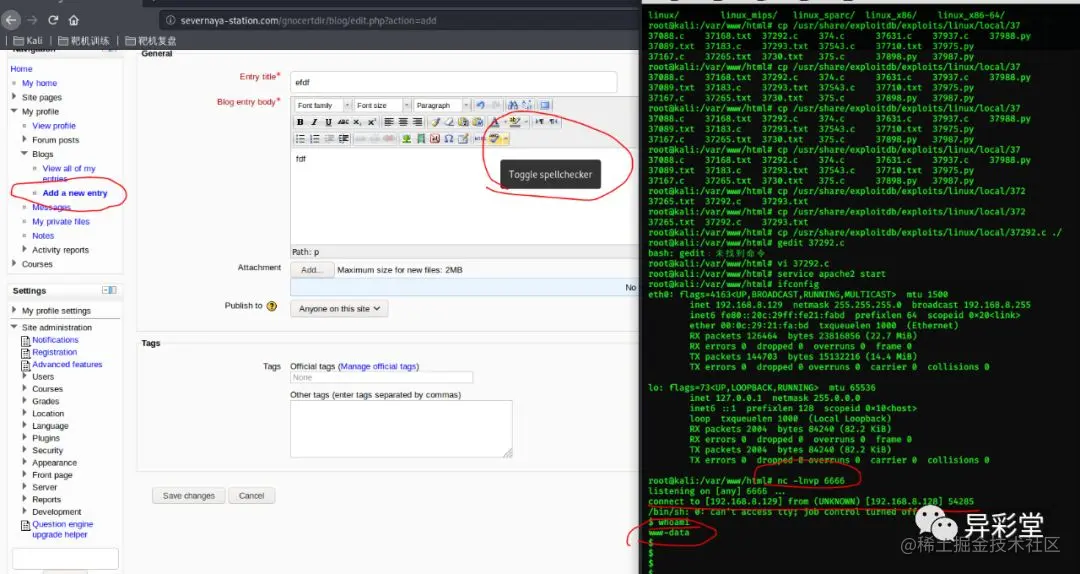Click the Settings search input box
This screenshot has height=574, width=1080.
click(x=65, y=558)
